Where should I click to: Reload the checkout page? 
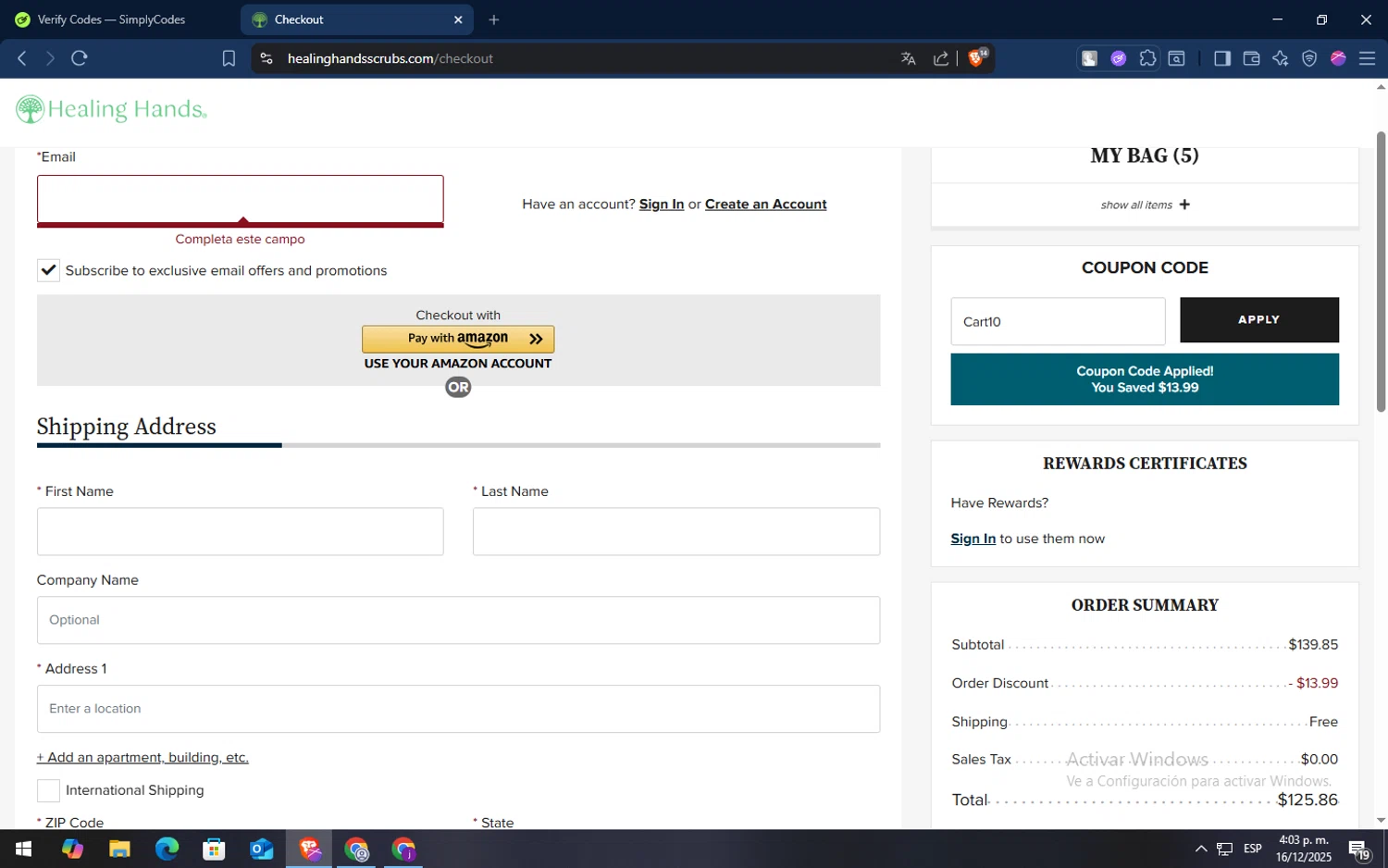point(80,58)
